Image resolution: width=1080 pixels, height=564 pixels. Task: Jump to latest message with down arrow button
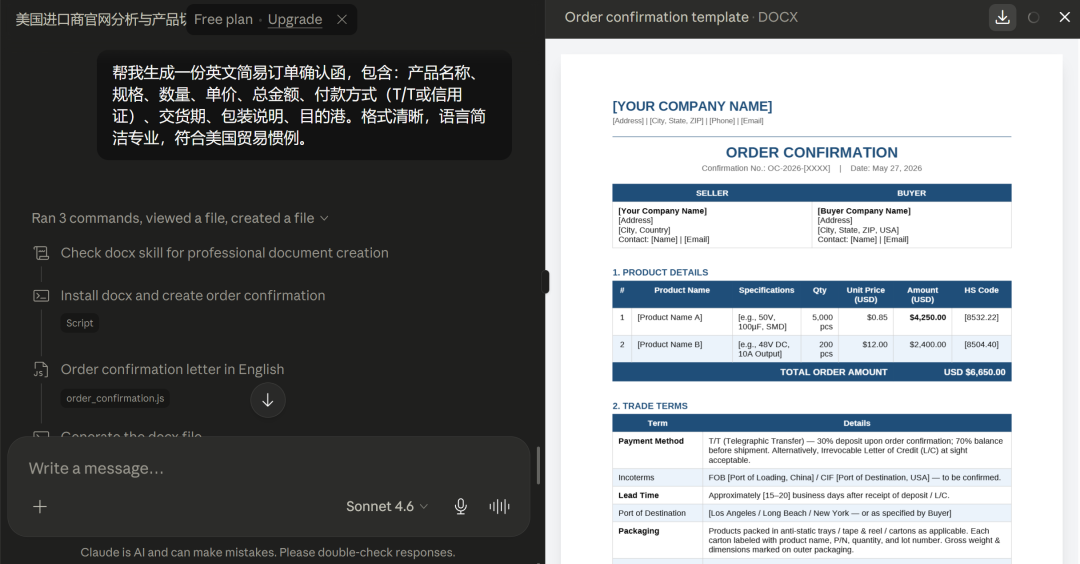click(x=268, y=400)
